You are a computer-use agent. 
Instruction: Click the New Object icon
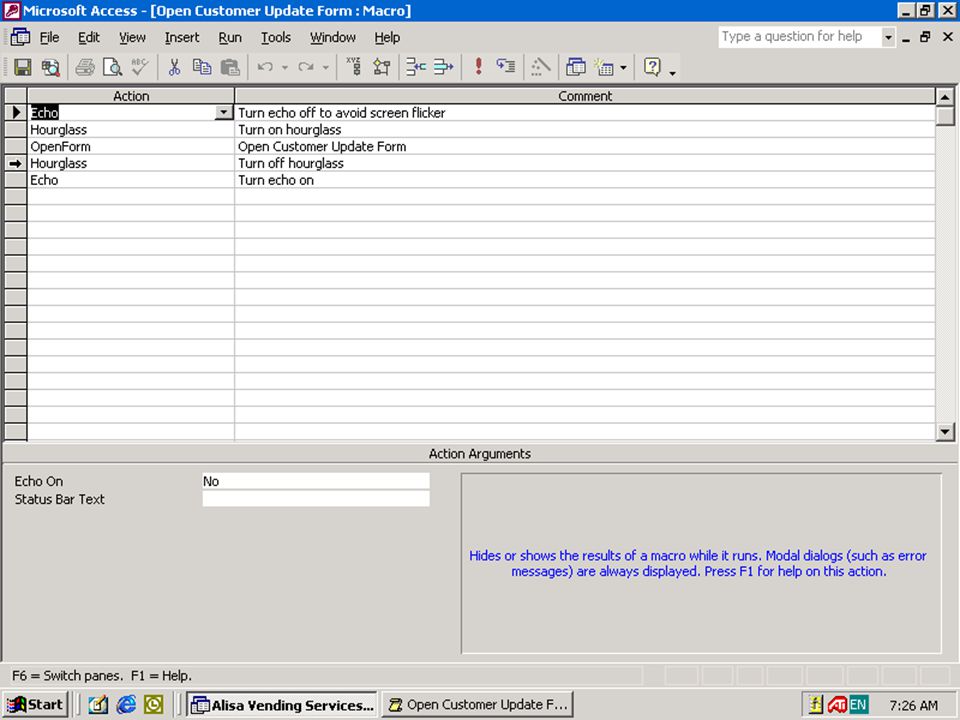point(604,67)
